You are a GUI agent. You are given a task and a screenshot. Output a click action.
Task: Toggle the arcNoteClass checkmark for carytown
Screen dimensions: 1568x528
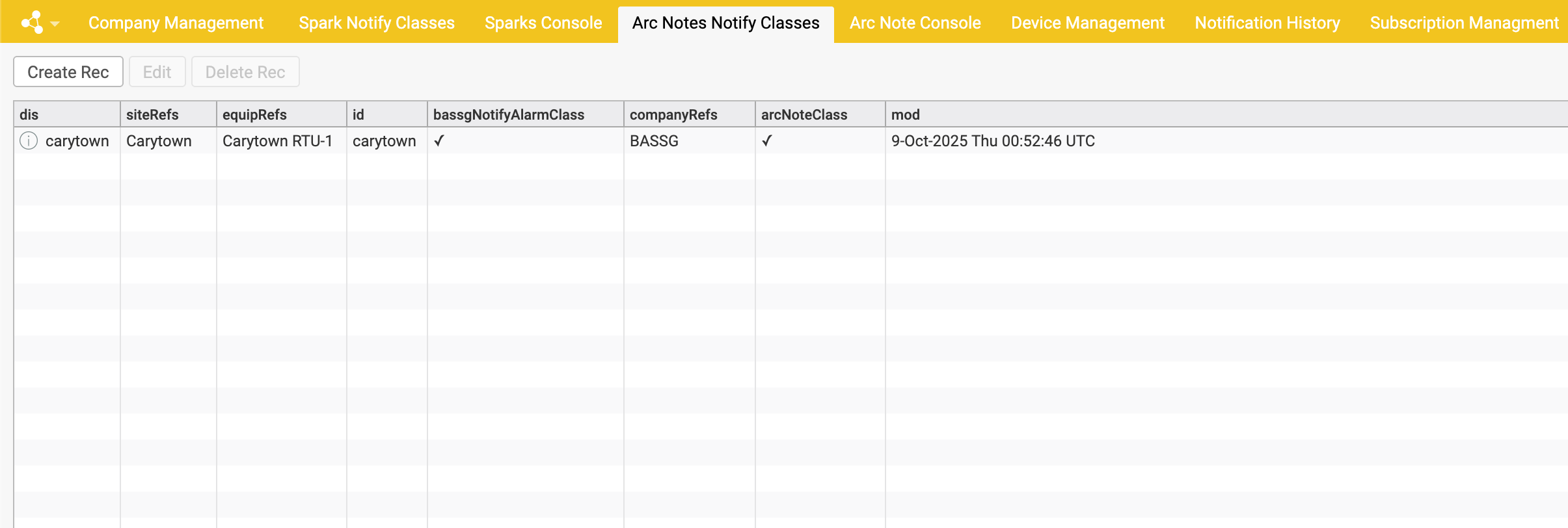click(767, 141)
